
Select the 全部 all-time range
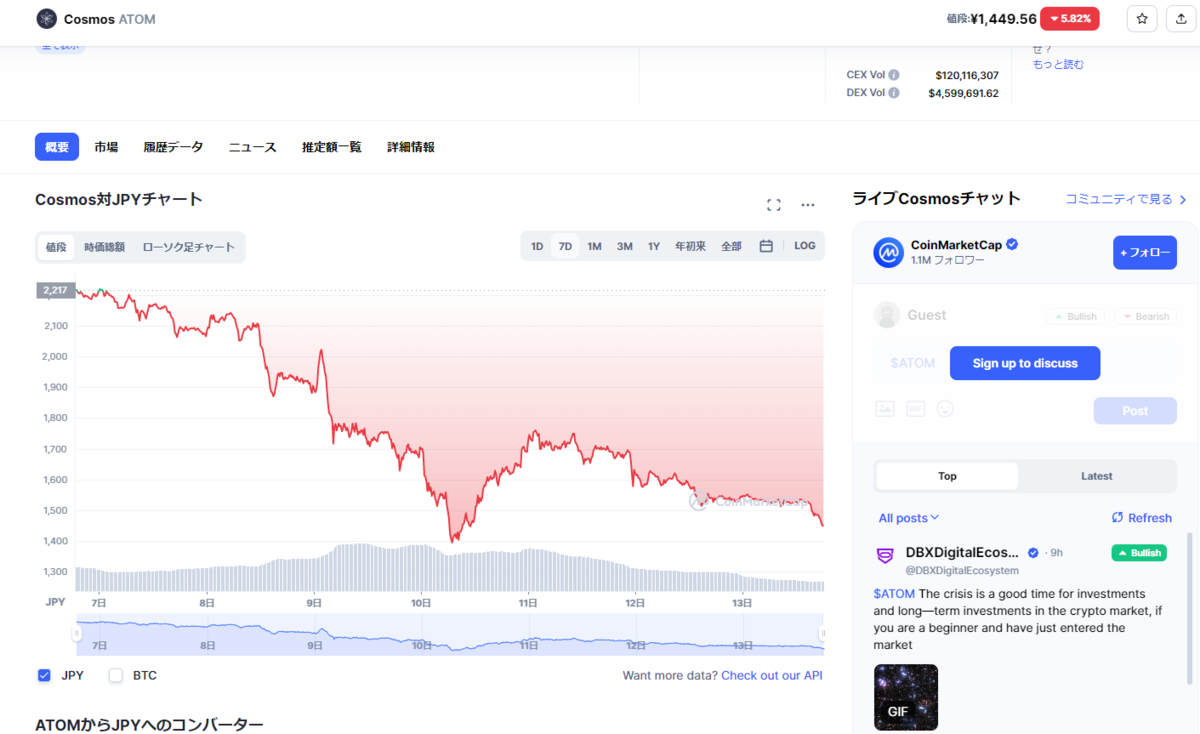(x=731, y=246)
